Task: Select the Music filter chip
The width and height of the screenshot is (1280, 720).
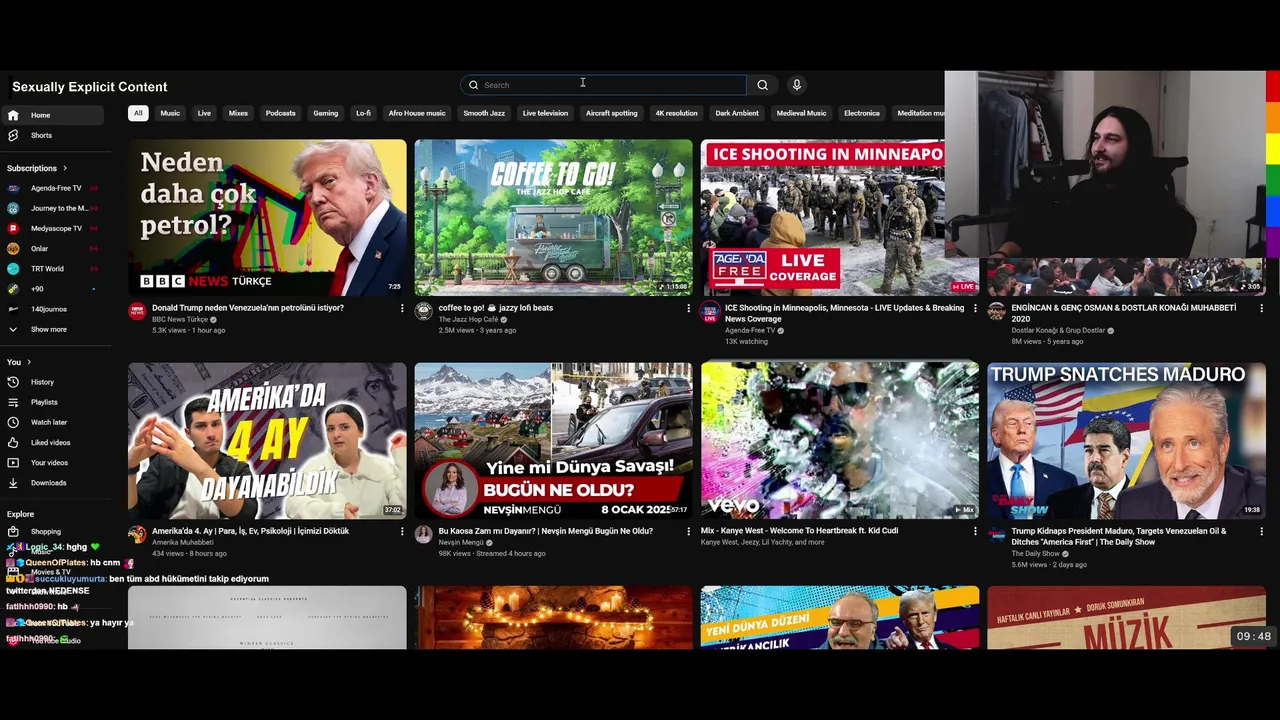Action: point(170,113)
